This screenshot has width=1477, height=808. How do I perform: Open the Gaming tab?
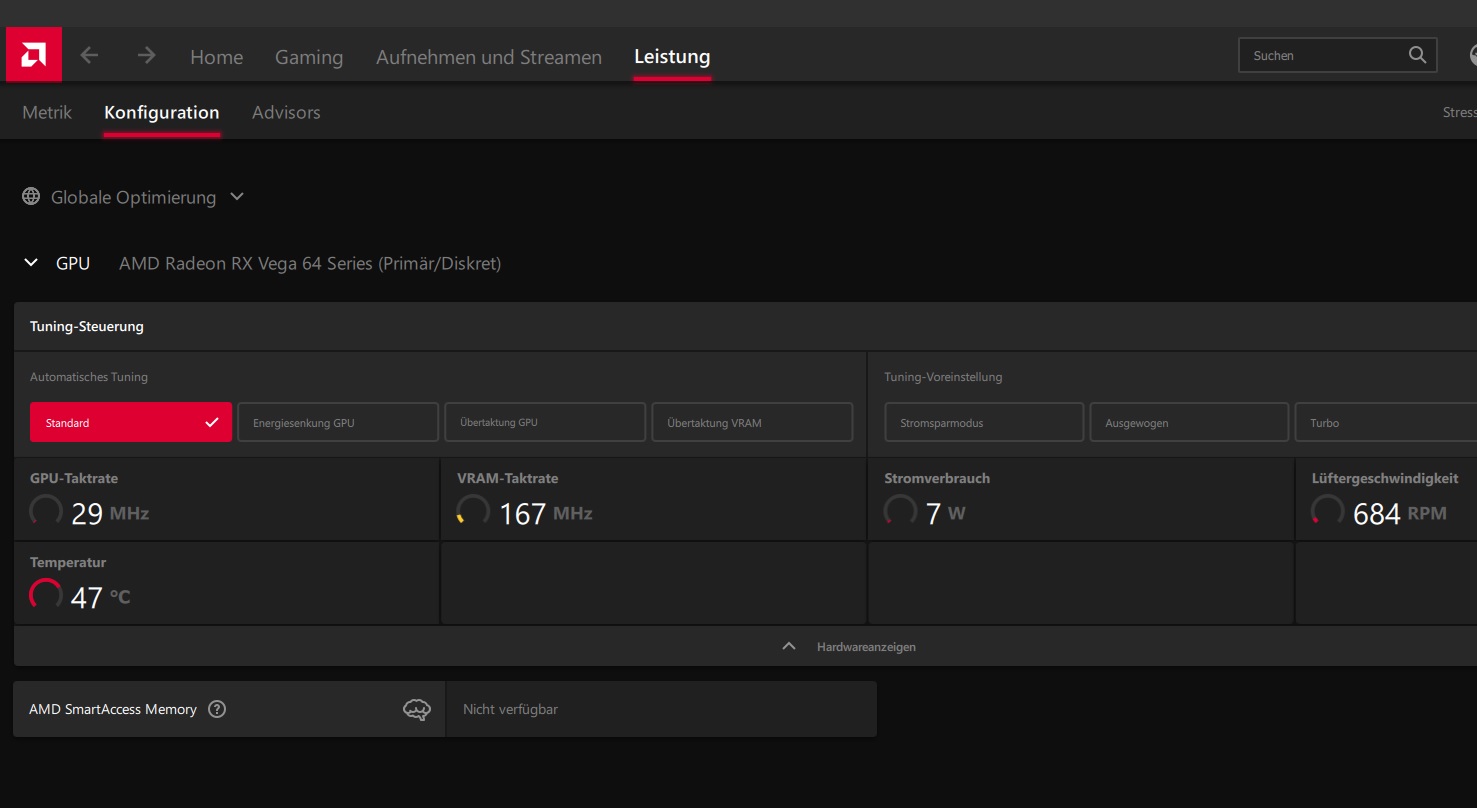309,57
